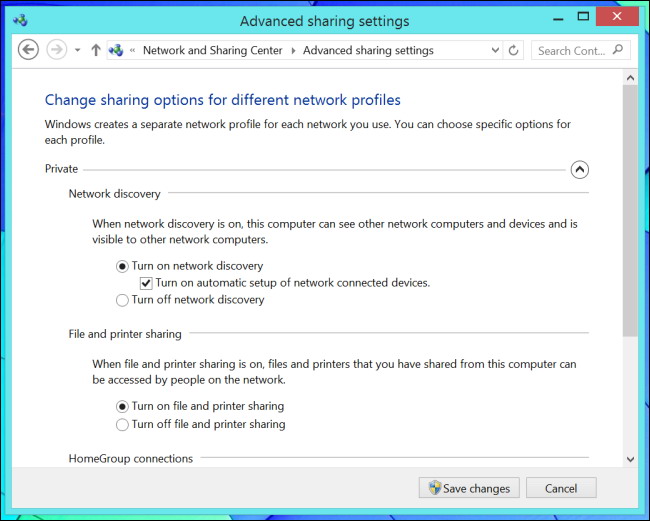Click the Forward navigation arrow
Screen dimensions: 650x521
[x=56, y=50]
